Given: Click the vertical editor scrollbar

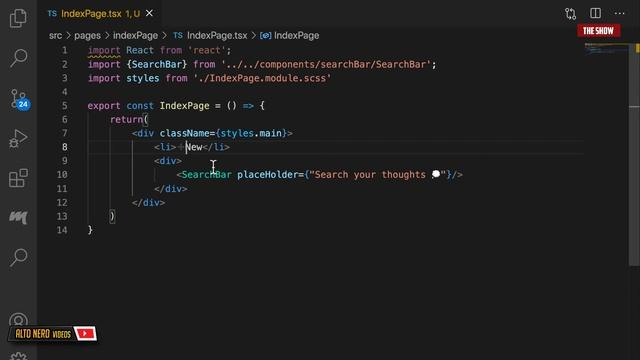Looking at the screenshot, I should tap(634, 155).
